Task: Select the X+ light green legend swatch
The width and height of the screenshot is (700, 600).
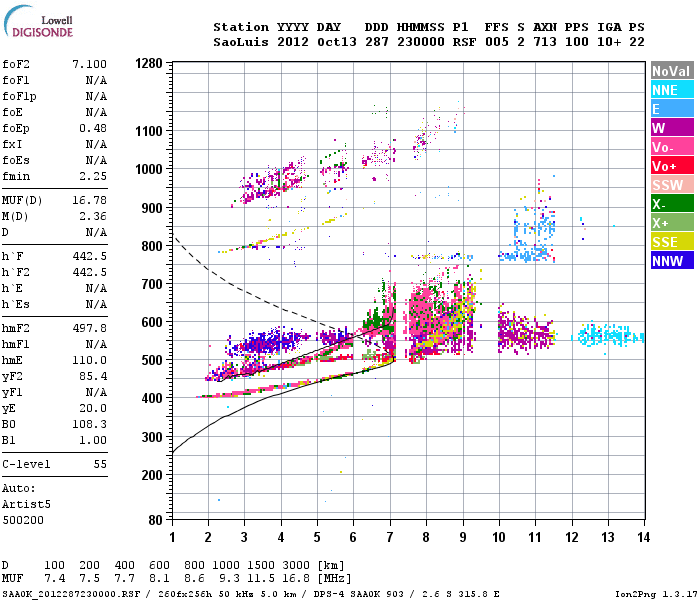Action: tap(672, 223)
